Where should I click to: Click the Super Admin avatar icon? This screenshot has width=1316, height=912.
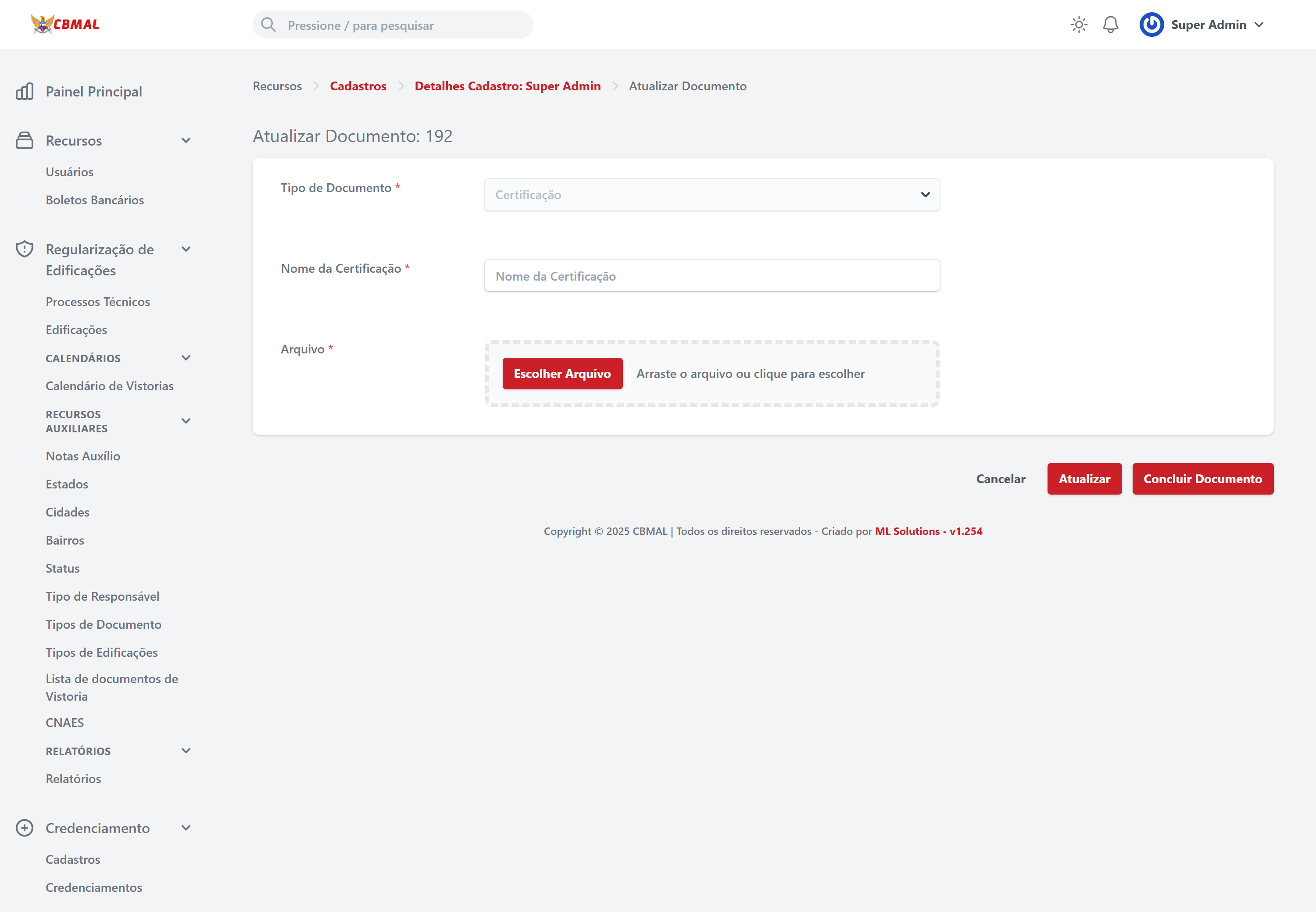pyautogui.click(x=1151, y=25)
